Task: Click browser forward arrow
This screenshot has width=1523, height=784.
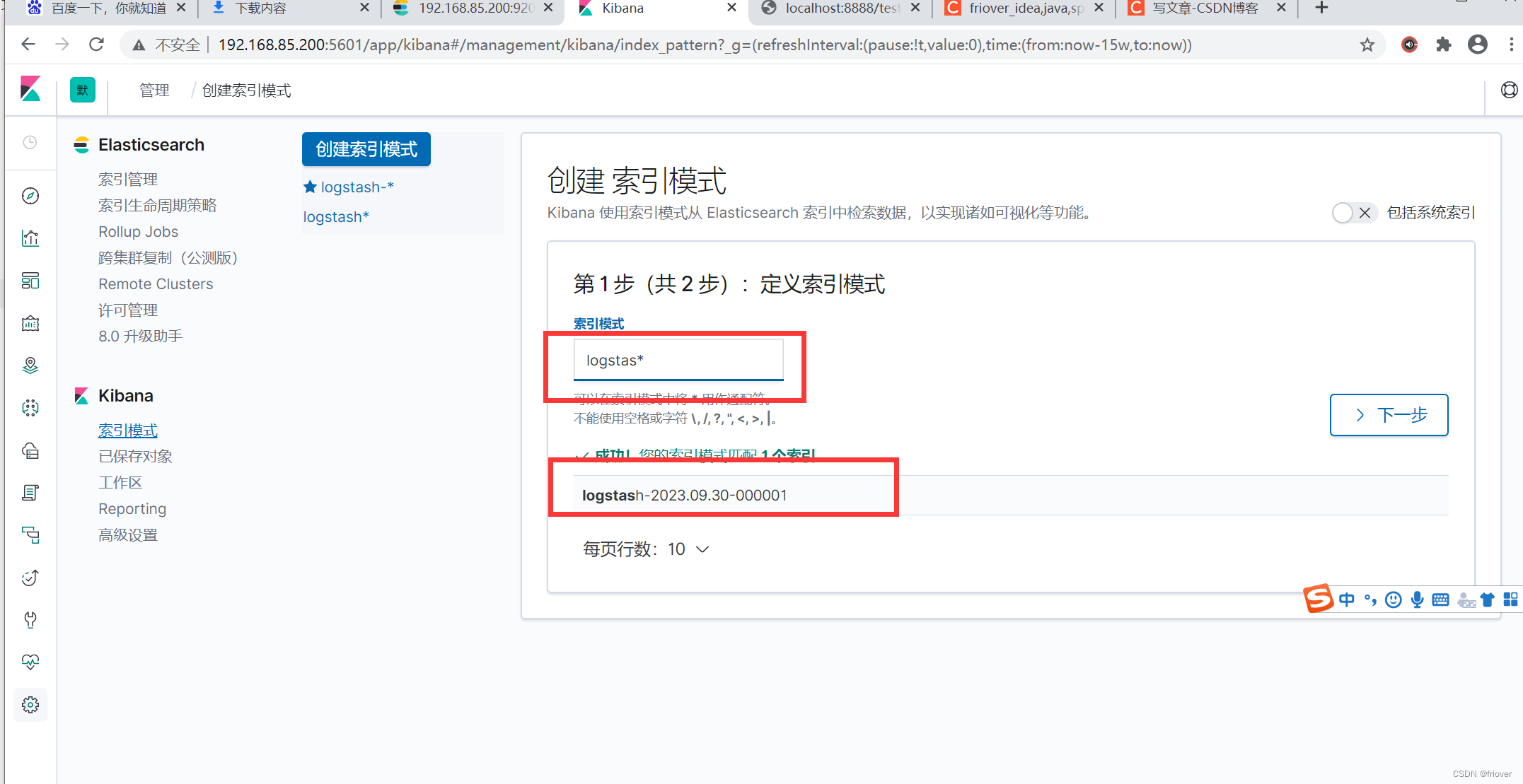Action: [62, 45]
